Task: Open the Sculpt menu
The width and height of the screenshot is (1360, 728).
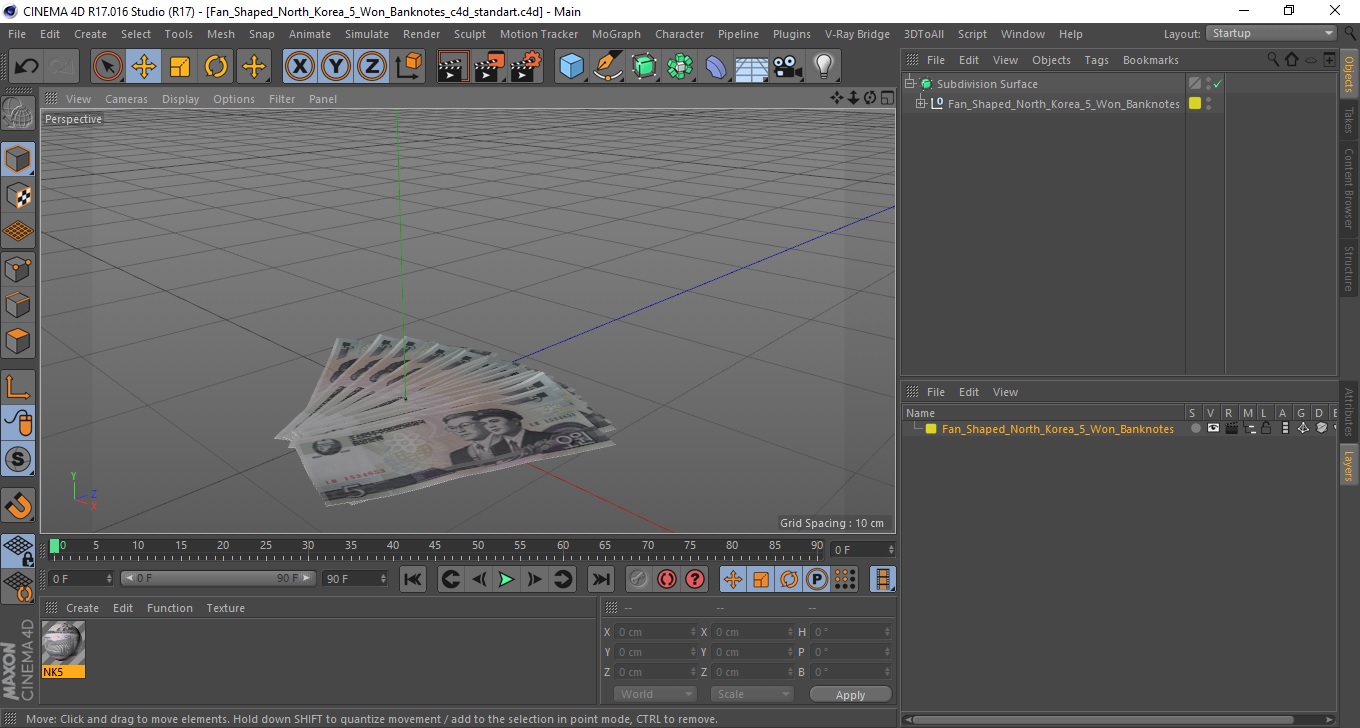Action: [x=470, y=34]
